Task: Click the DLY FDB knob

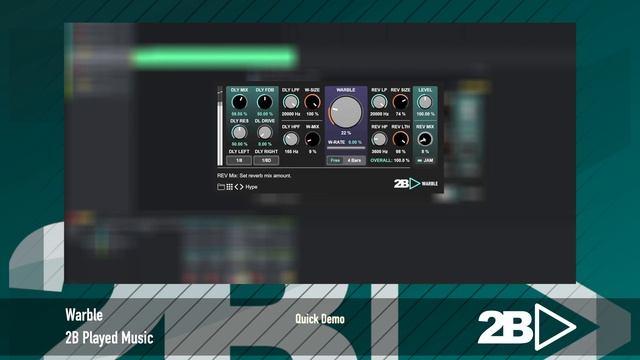Action: [264, 102]
